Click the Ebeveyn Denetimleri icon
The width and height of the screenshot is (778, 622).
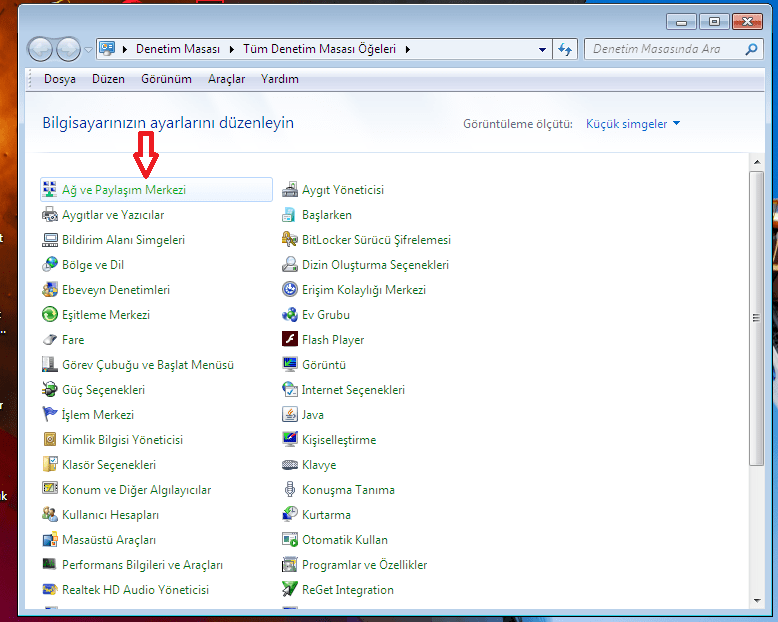[x=50, y=290]
